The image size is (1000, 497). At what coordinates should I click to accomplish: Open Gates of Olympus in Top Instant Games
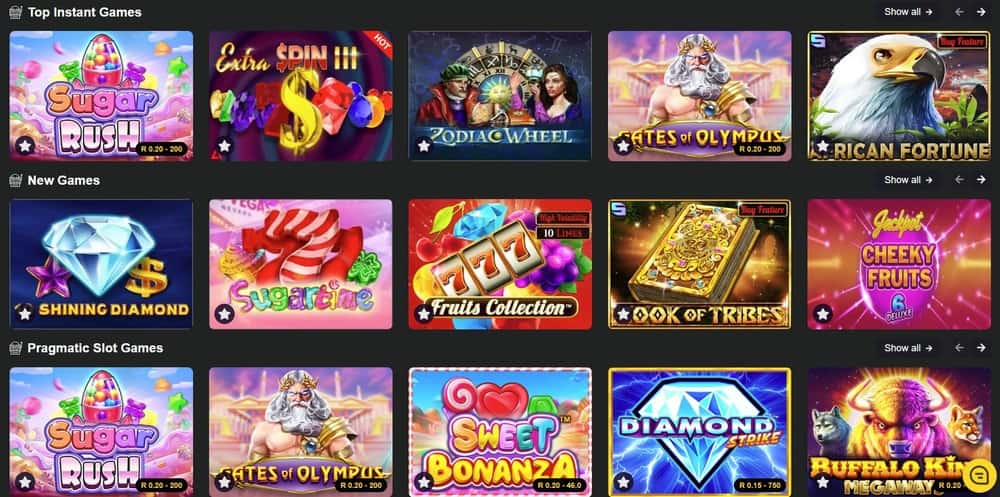(700, 96)
